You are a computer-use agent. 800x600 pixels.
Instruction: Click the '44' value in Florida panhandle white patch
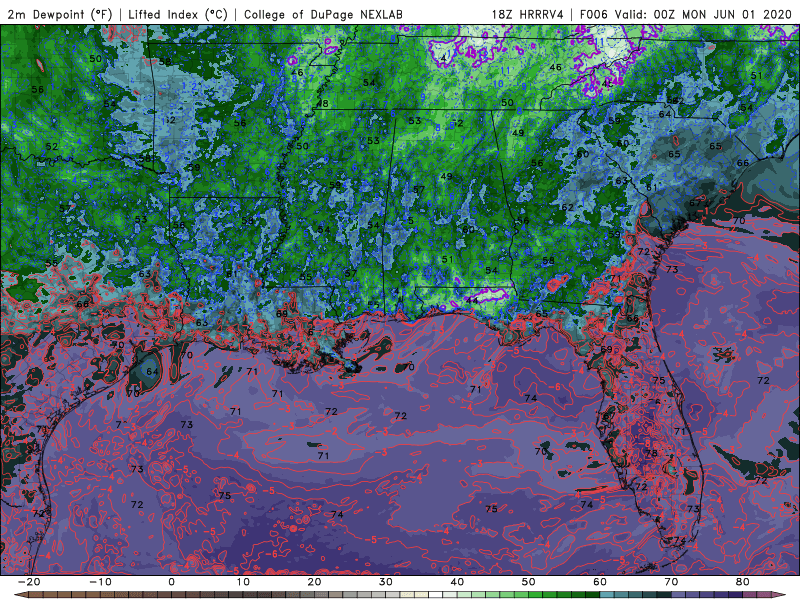click(471, 301)
